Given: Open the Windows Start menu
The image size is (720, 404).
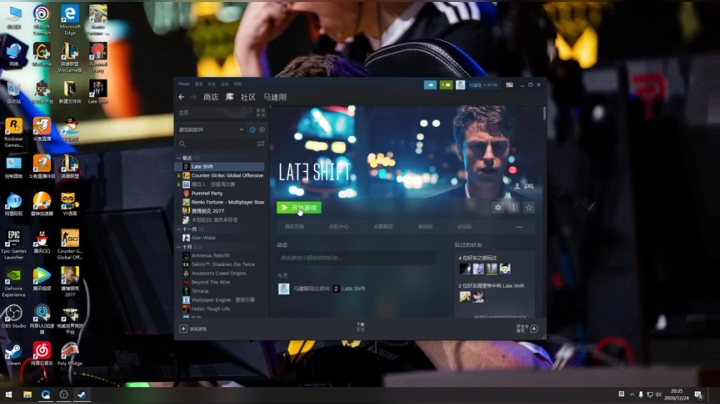Looking at the screenshot, I should [x=8, y=395].
